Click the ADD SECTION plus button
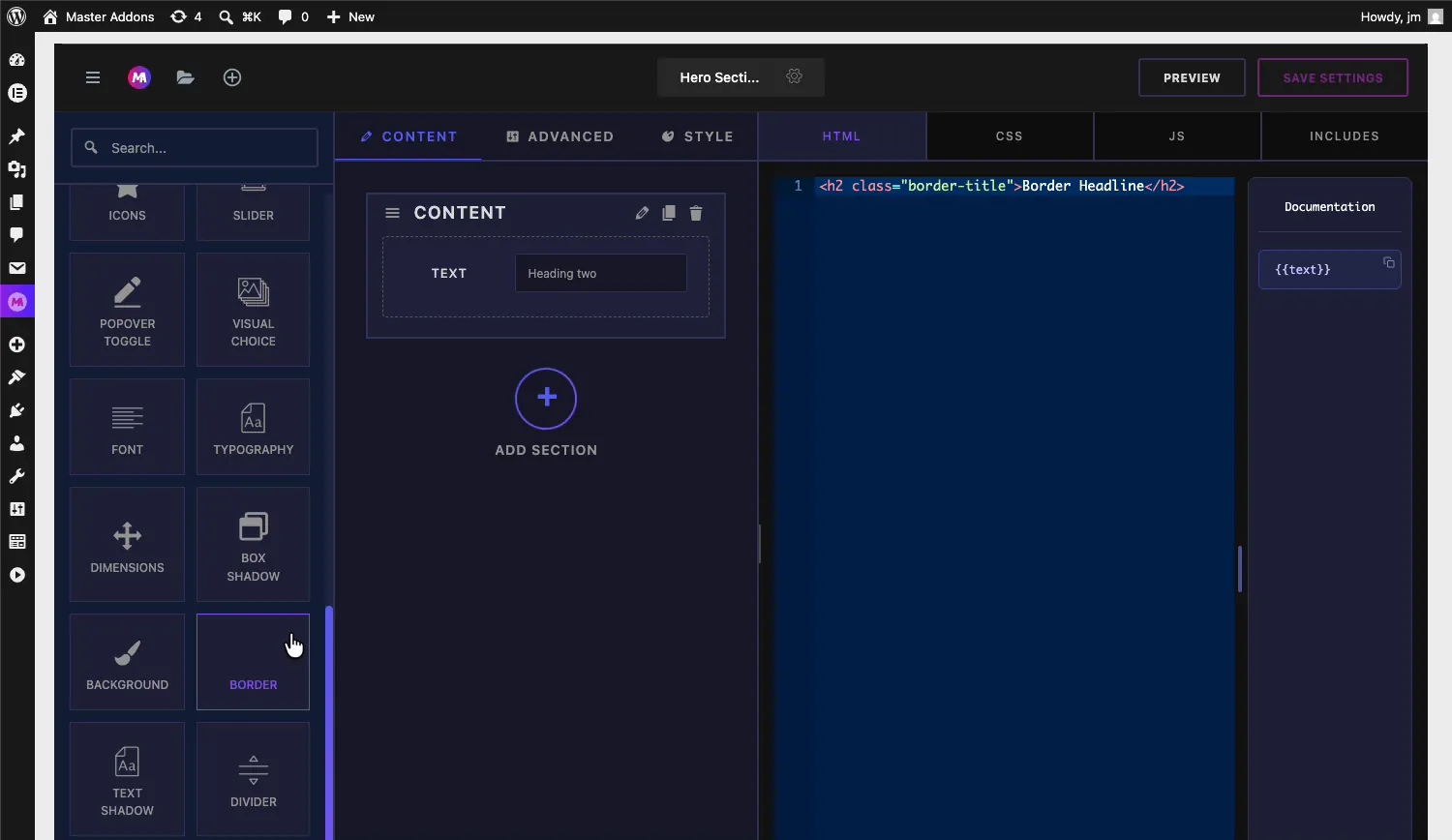Image resolution: width=1452 pixels, height=840 pixels. point(546,399)
